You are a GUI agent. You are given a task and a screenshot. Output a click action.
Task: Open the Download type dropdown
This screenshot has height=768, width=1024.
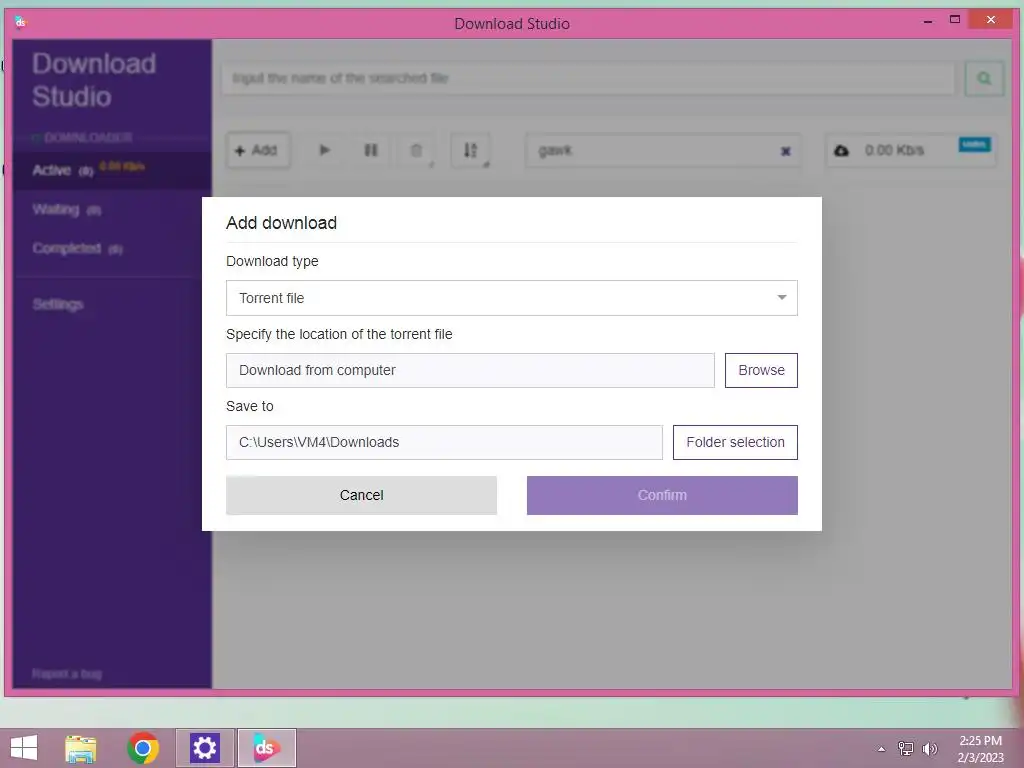pyautogui.click(x=511, y=298)
